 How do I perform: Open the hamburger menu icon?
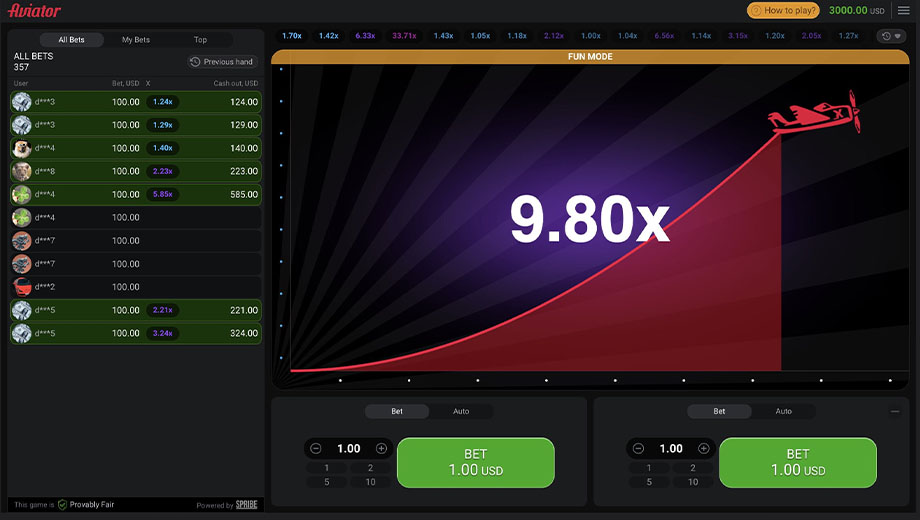pyautogui.click(x=904, y=11)
